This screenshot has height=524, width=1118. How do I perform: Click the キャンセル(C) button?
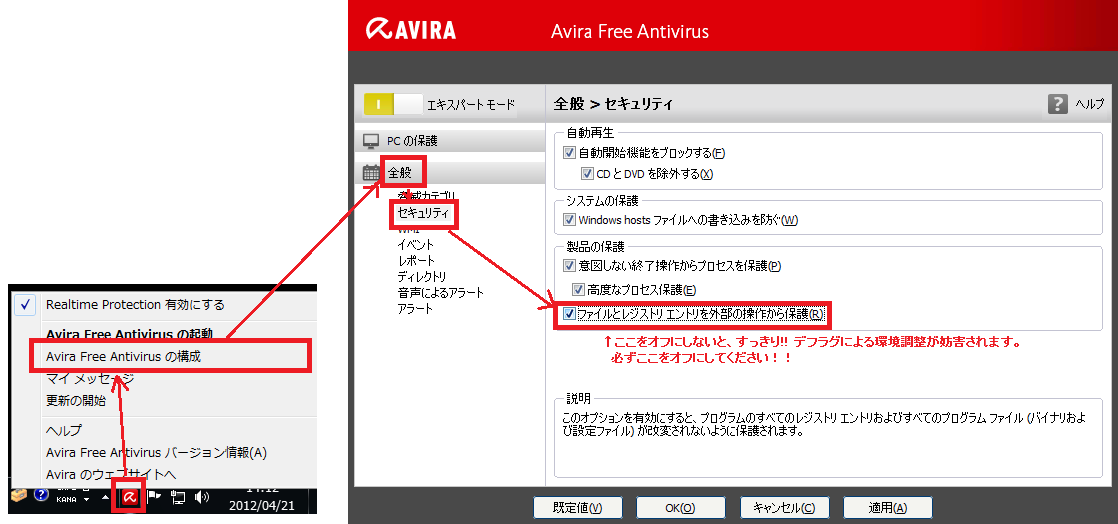[784, 508]
